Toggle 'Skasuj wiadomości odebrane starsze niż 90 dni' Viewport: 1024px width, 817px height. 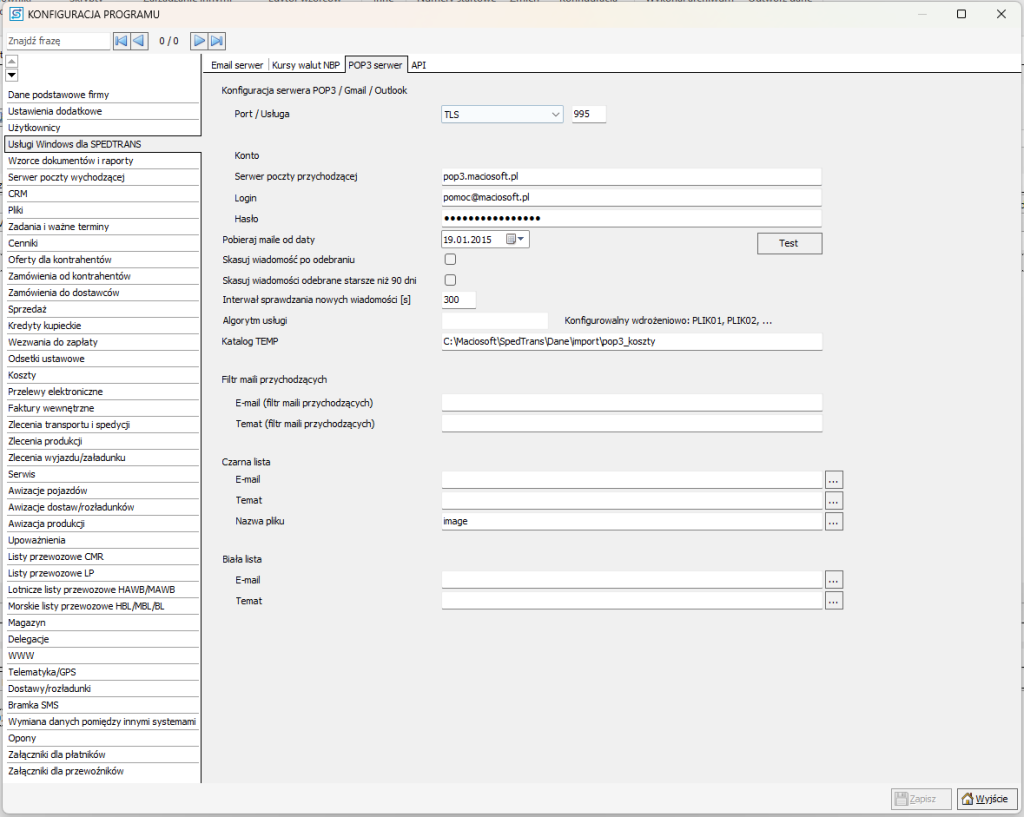(450, 280)
